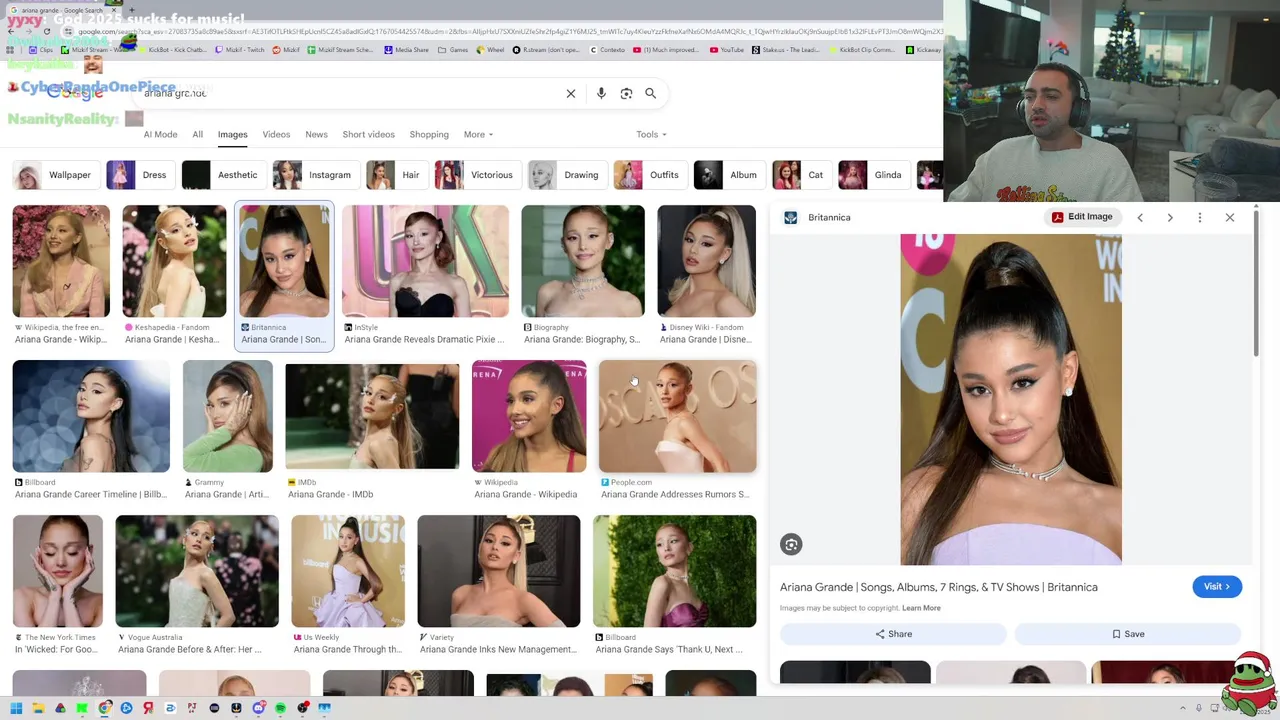Switch to the Short videos tab
Screen dimensions: 1280x720
(368, 134)
